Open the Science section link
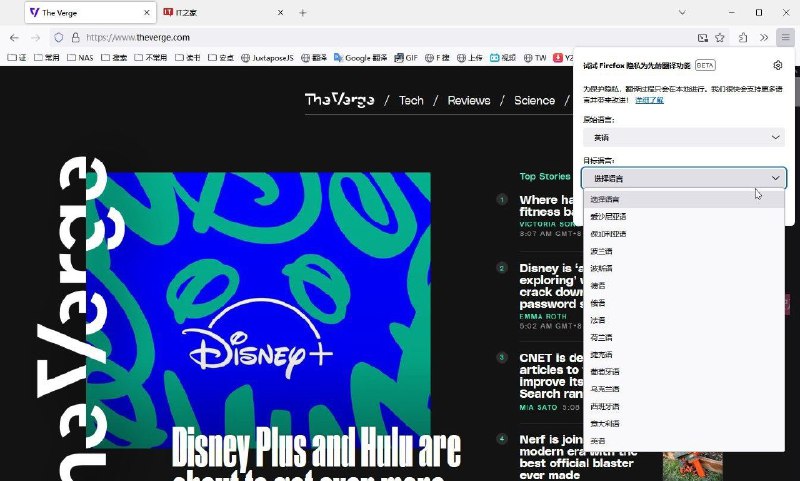The width and height of the screenshot is (800, 481). tap(534, 100)
